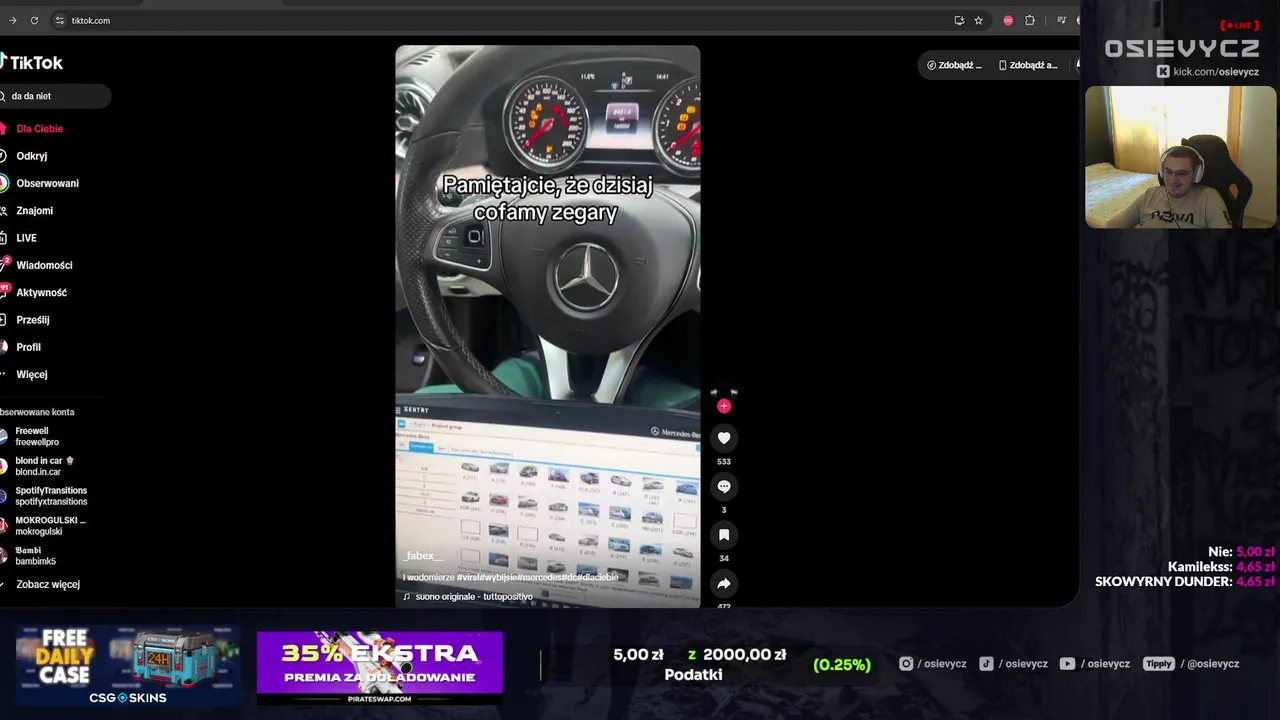Screen dimensions: 1280x720
Task: Bookmark the video to favorites
Action: coord(724,535)
